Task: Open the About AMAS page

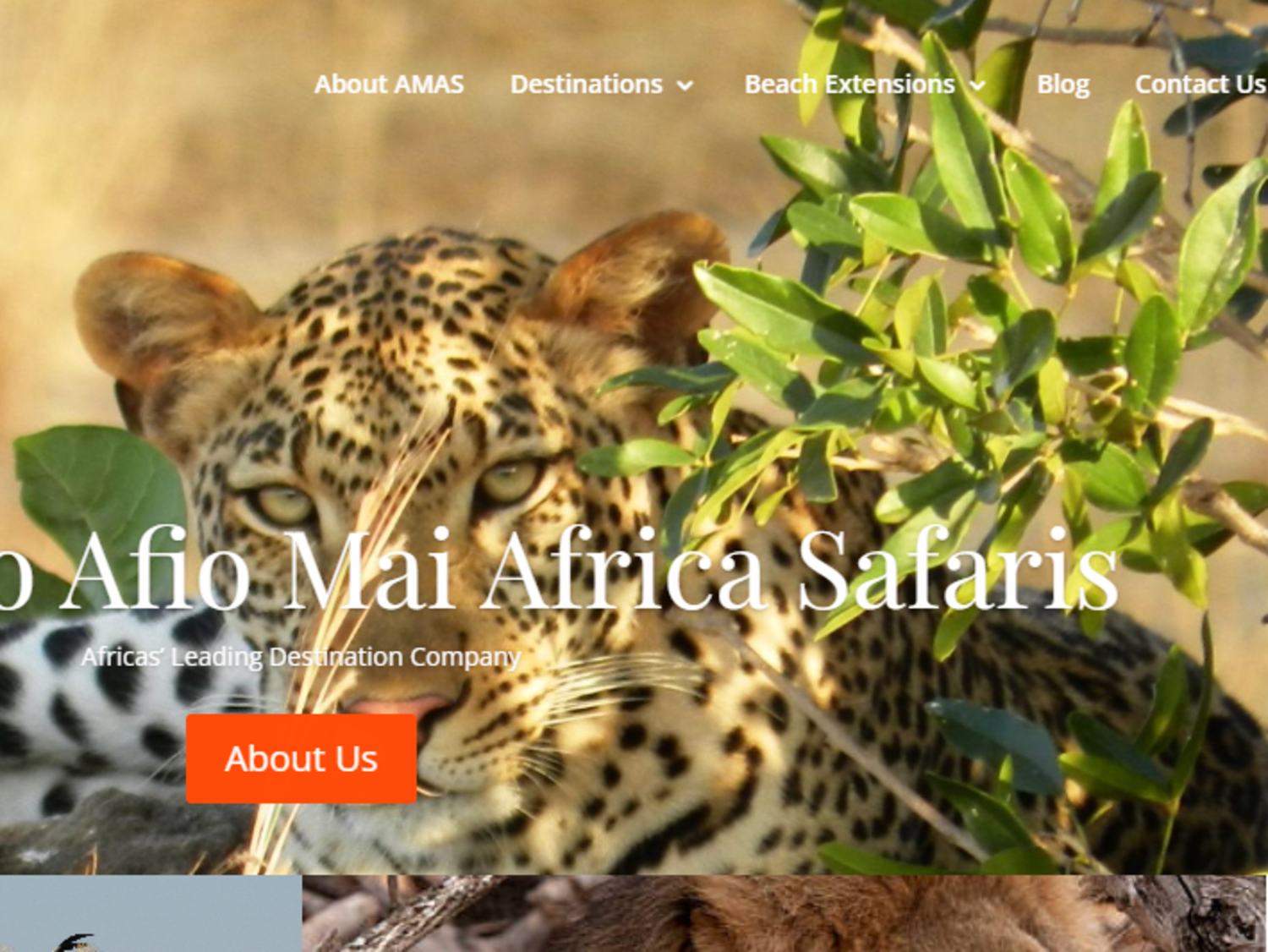Action: pyautogui.click(x=389, y=85)
